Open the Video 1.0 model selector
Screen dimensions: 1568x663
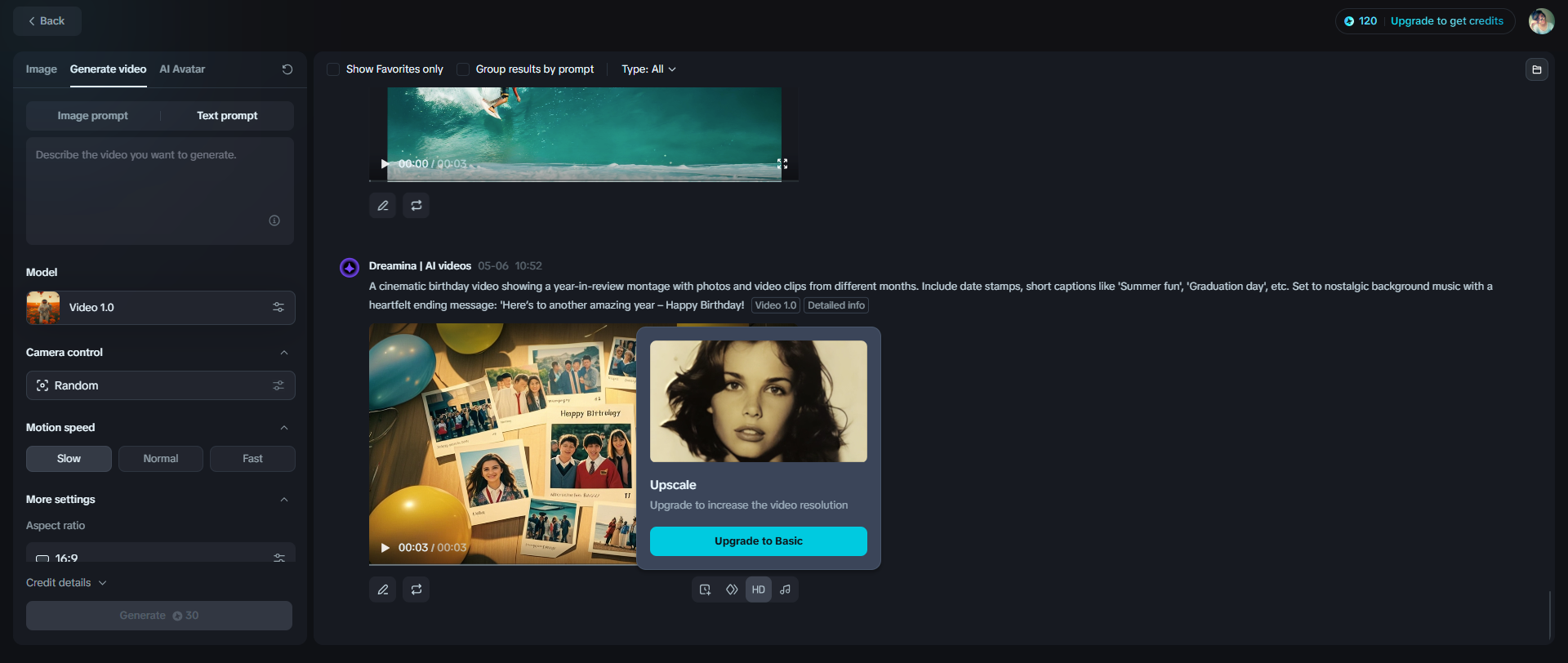160,308
